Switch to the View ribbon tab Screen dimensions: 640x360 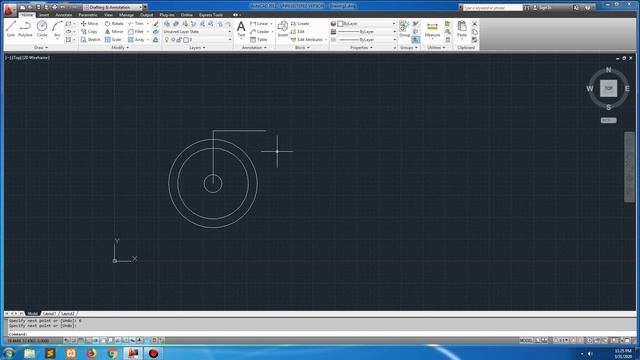[108, 15]
